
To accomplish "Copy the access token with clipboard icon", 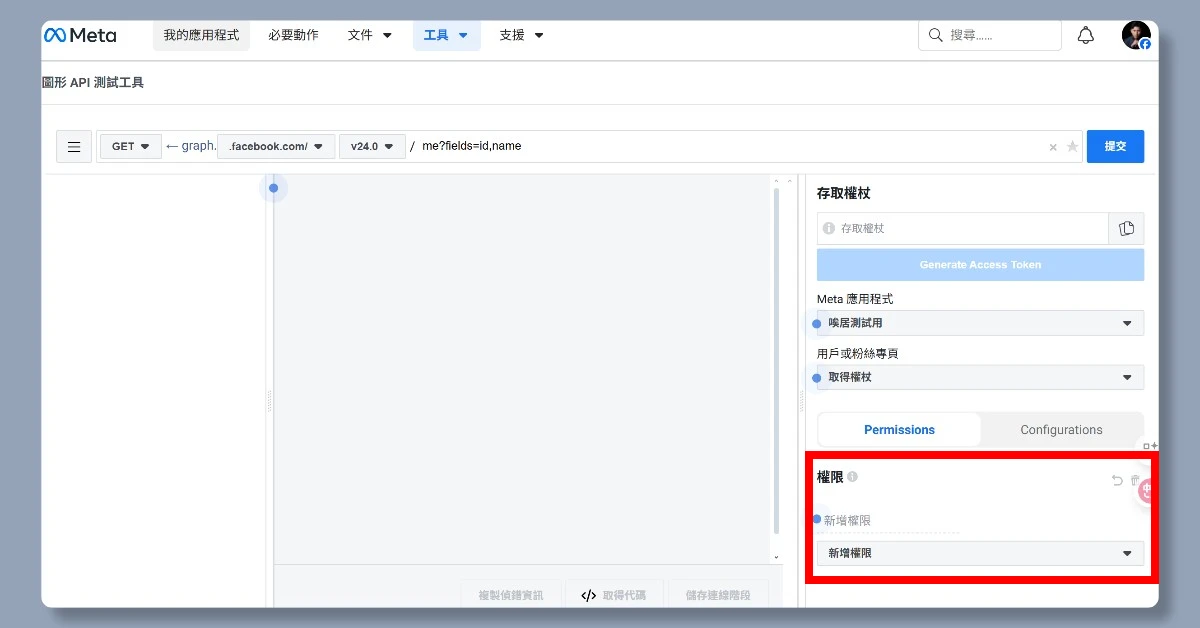I will coord(1126,228).
